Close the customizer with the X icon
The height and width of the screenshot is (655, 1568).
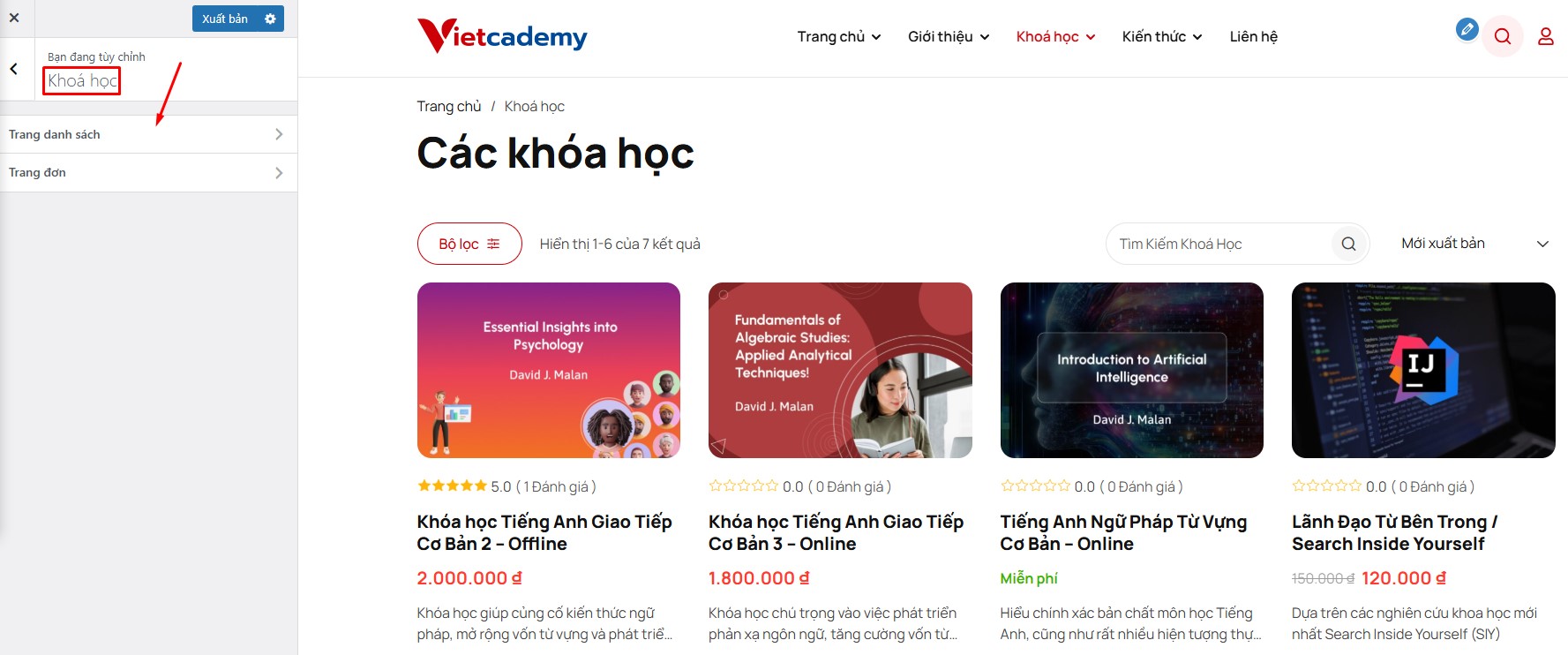click(x=14, y=18)
